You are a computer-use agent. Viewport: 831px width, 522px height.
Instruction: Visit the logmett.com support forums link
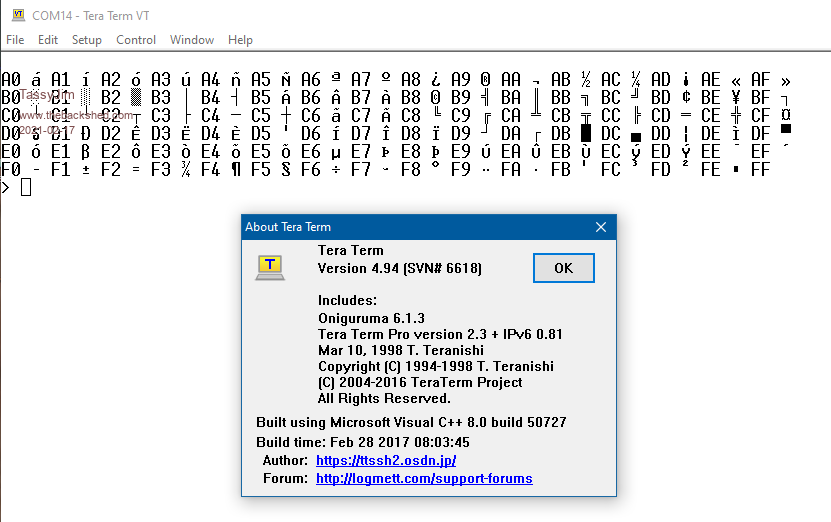424,479
